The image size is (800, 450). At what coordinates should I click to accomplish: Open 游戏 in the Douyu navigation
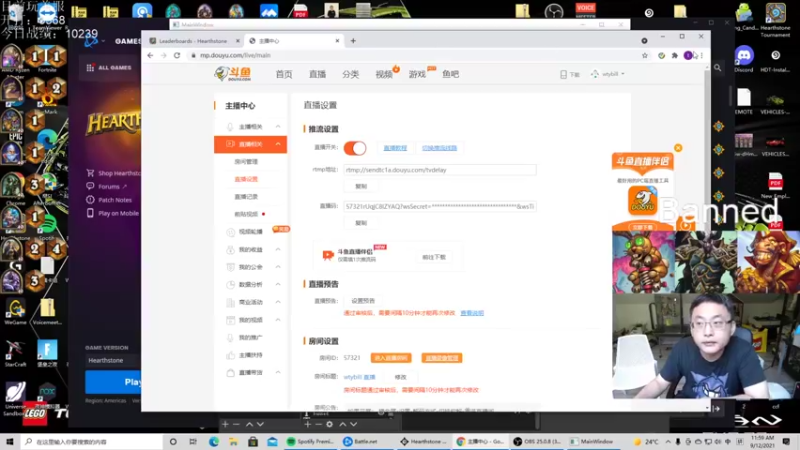click(417, 74)
